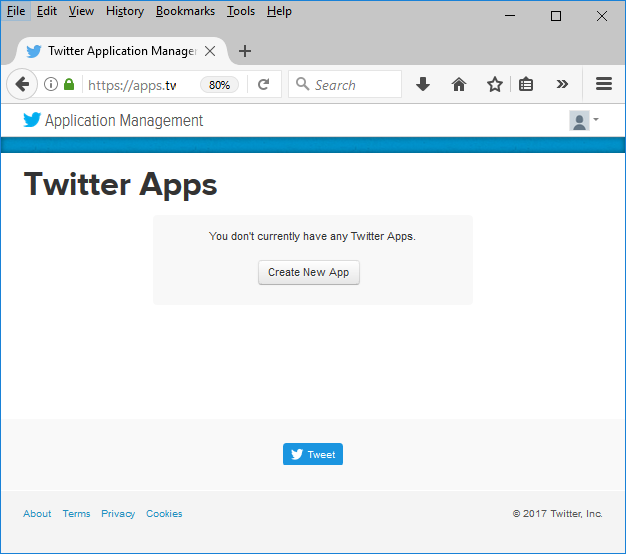This screenshot has width=626, height=554.
Task: Open the Edit menu
Action: [47, 11]
